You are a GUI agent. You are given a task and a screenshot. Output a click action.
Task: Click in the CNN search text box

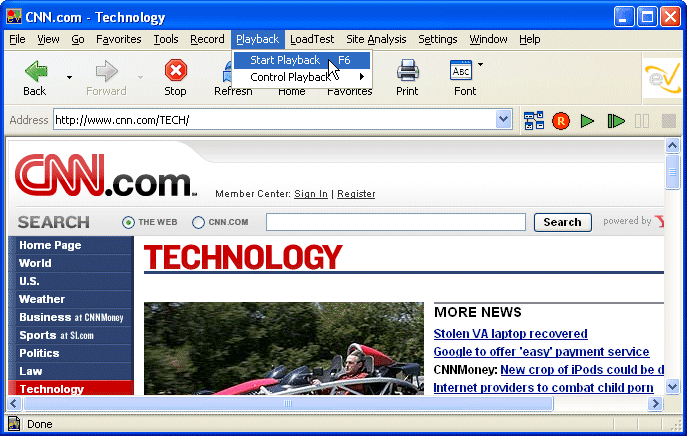[x=396, y=222]
